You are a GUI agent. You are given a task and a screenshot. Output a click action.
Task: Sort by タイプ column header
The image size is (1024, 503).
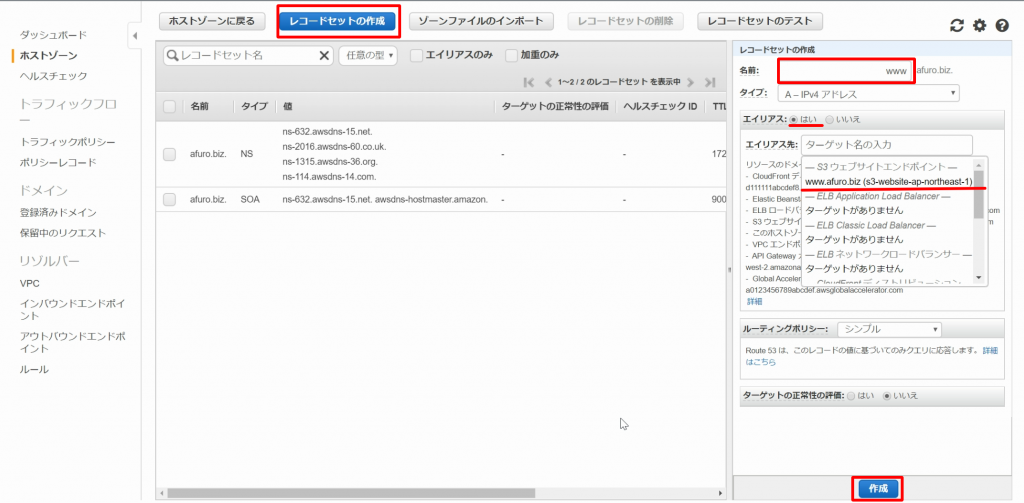click(x=254, y=106)
